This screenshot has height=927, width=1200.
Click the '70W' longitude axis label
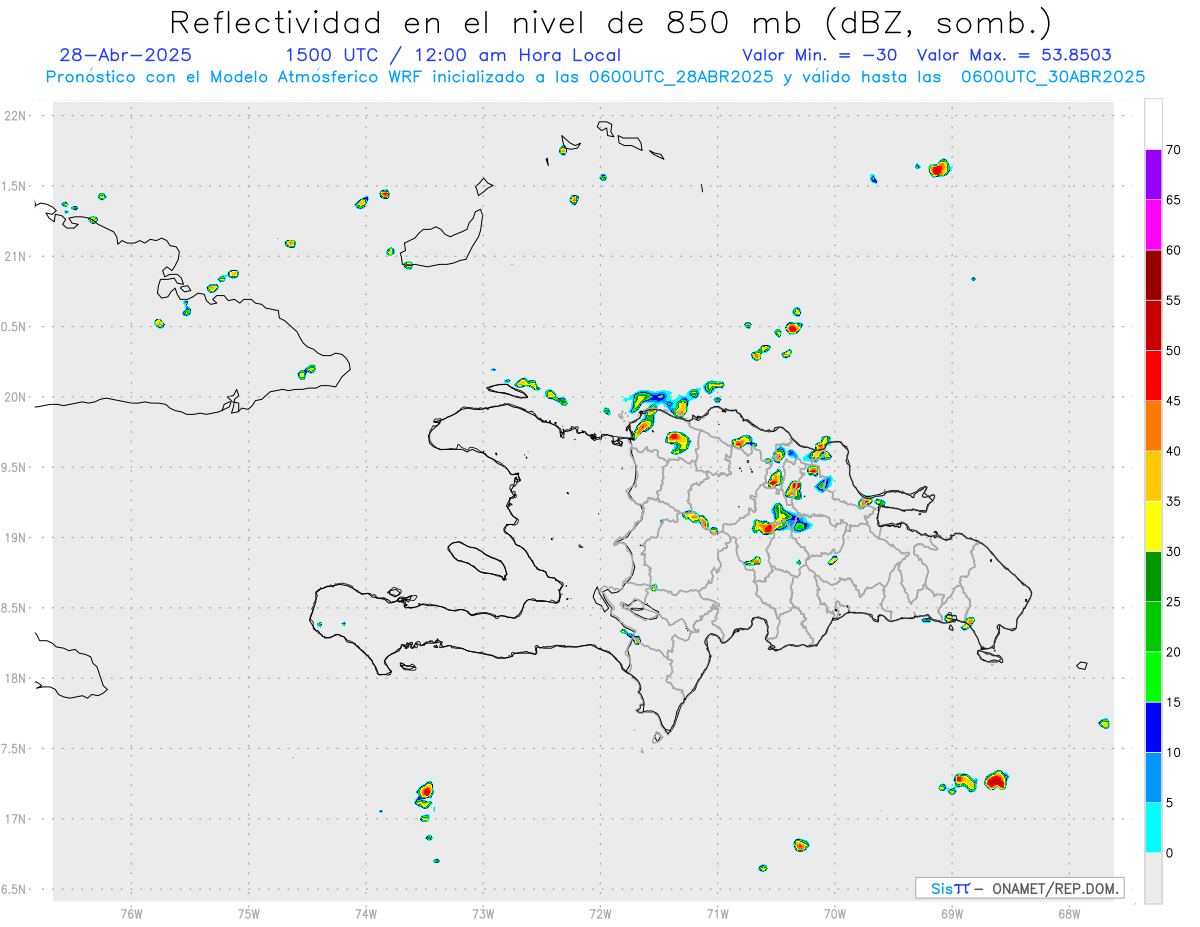click(835, 913)
